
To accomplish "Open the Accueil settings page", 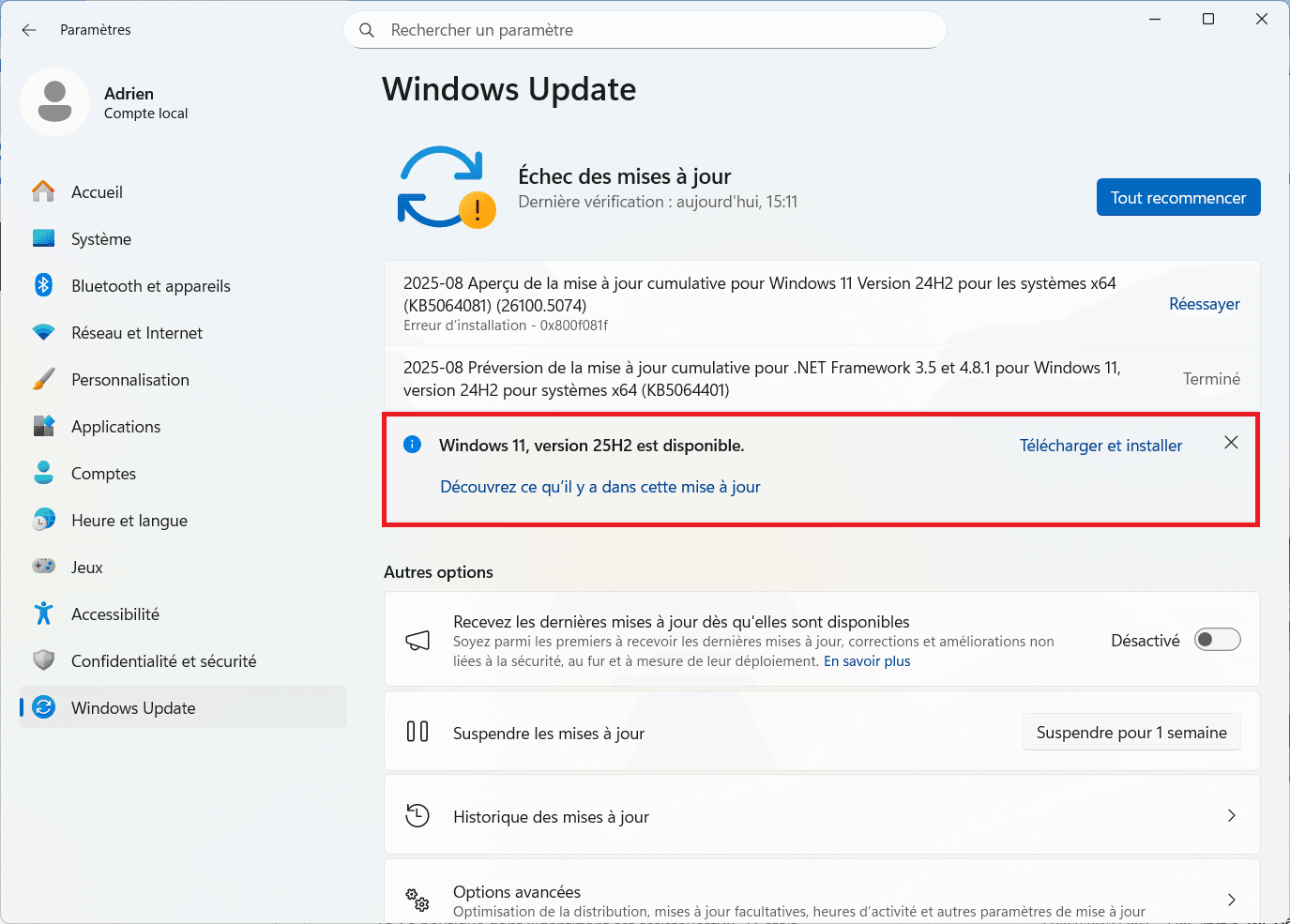I will coord(183,191).
